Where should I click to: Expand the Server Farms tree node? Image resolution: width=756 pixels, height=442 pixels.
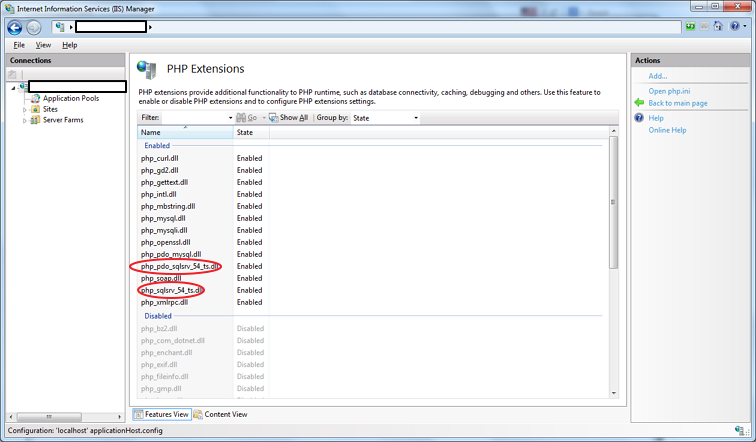[x=25, y=121]
